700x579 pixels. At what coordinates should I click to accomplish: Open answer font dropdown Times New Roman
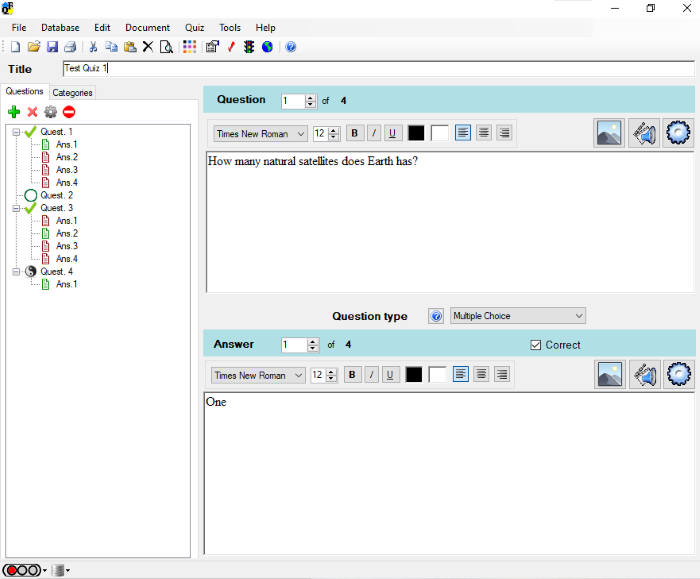[x=258, y=375]
